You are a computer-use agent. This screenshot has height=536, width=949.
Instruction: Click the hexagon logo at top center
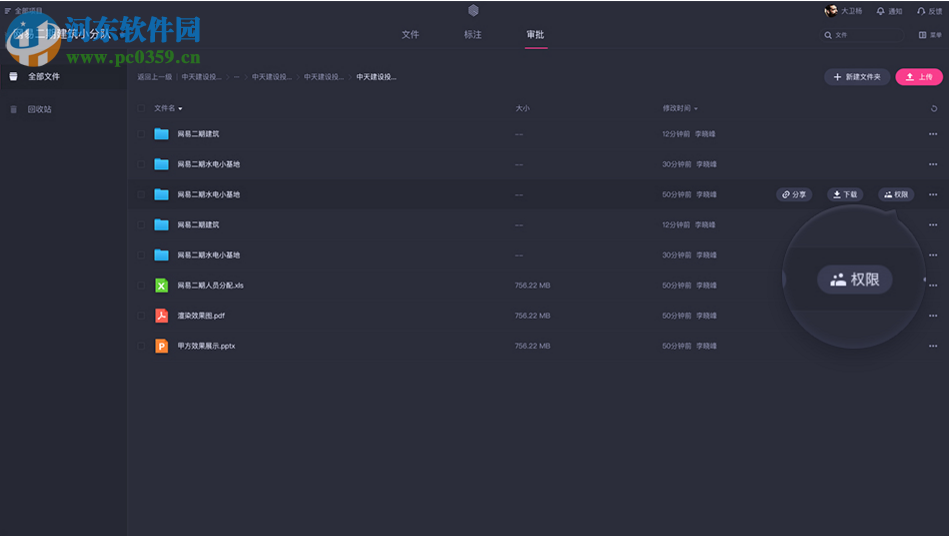(473, 10)
